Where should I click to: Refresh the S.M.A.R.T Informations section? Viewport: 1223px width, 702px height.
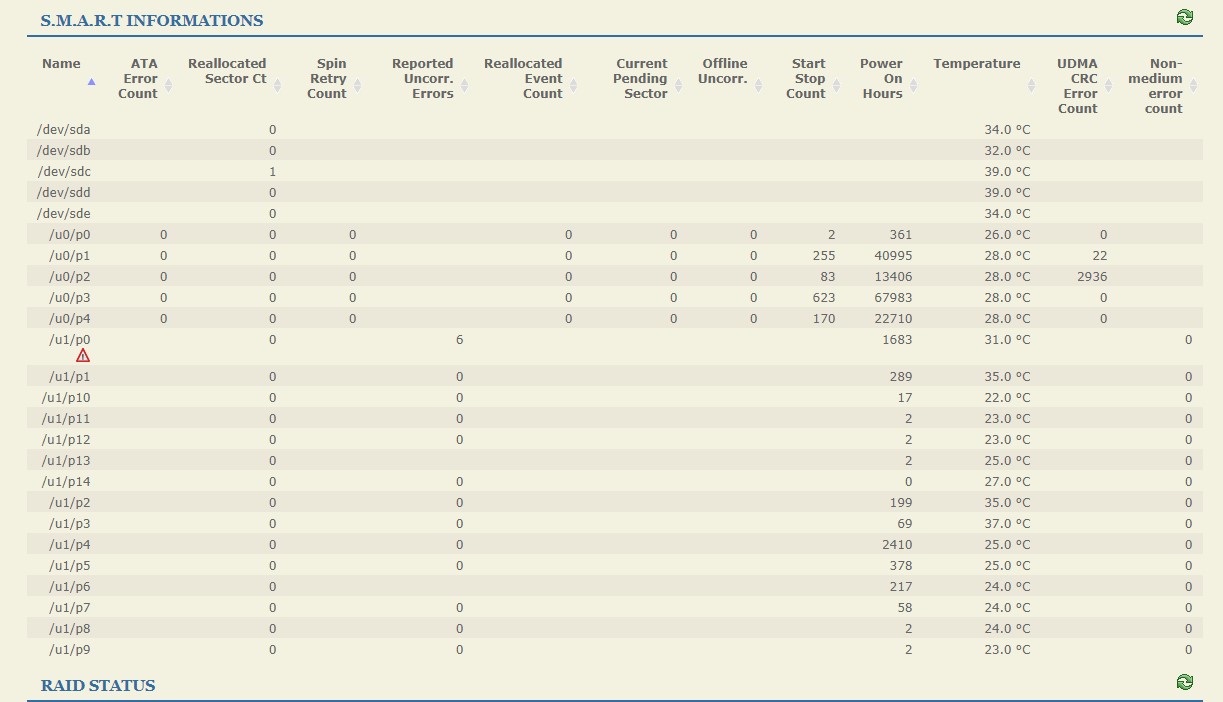pos(1185,17)
